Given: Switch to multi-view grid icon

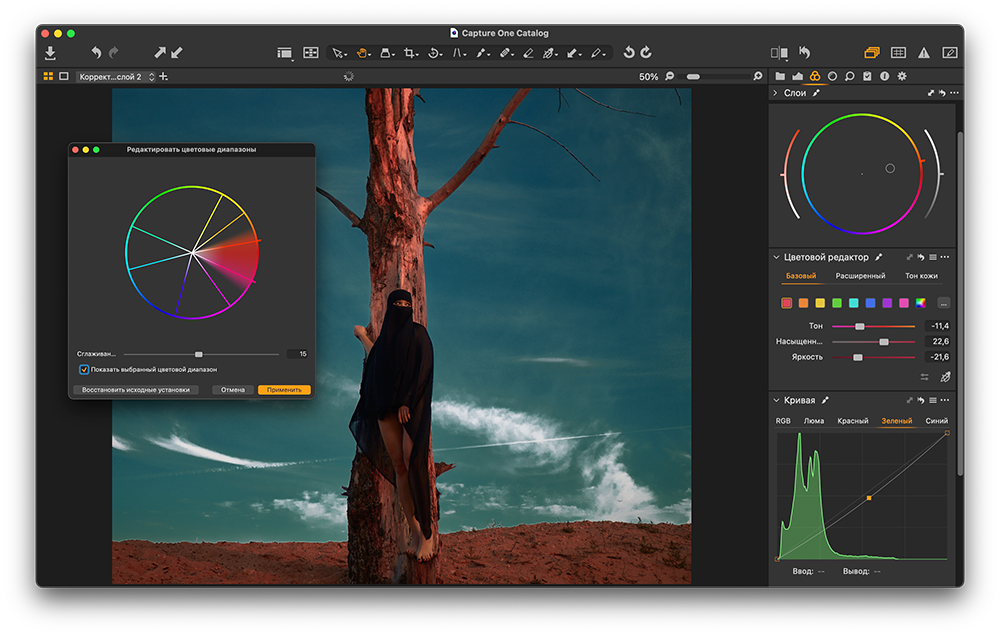Looking at the screenshot, I should click(48, 77).
